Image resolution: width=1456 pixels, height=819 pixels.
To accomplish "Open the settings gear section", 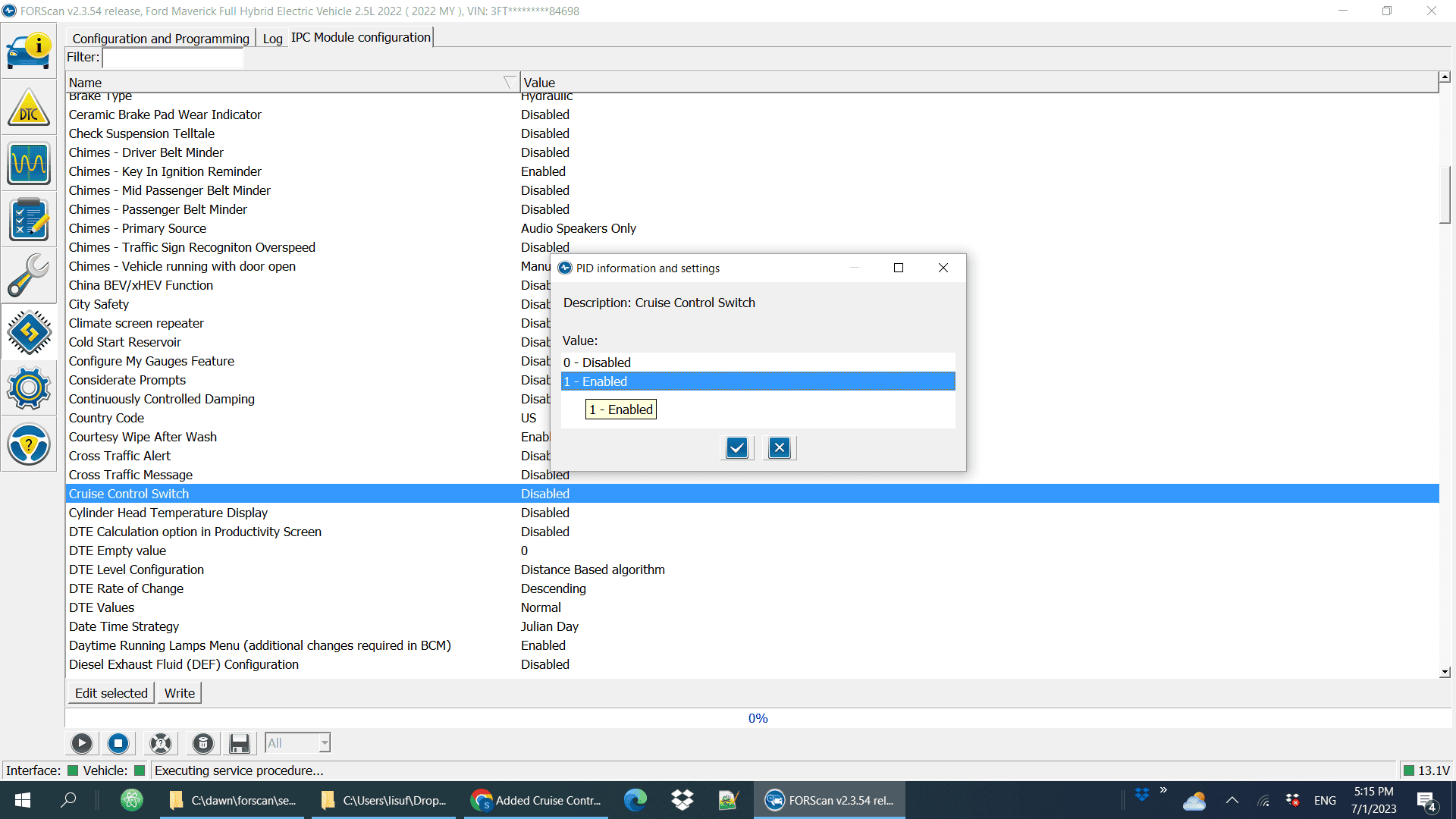I will (29, 388).
